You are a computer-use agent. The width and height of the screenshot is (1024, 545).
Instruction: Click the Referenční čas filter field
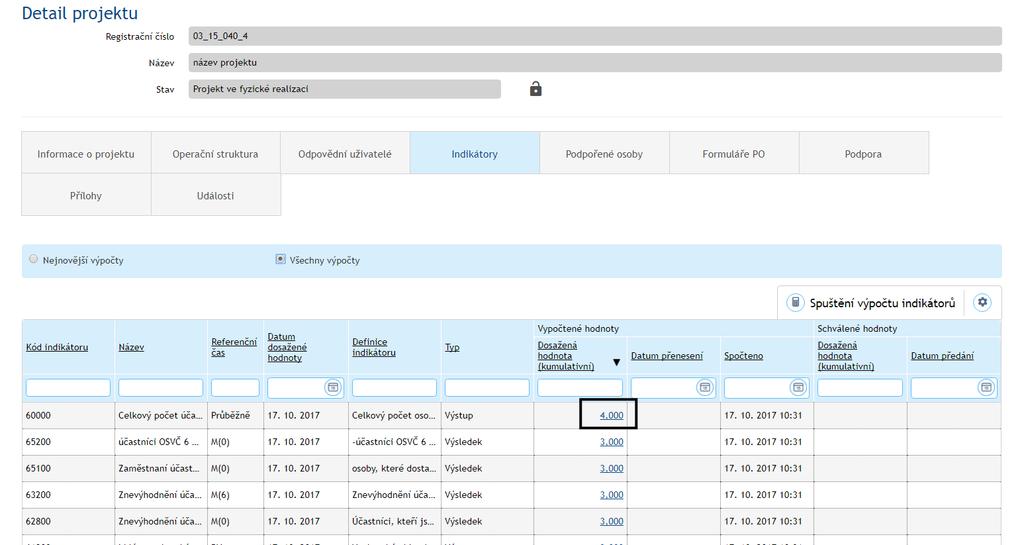tap(235, 388)
